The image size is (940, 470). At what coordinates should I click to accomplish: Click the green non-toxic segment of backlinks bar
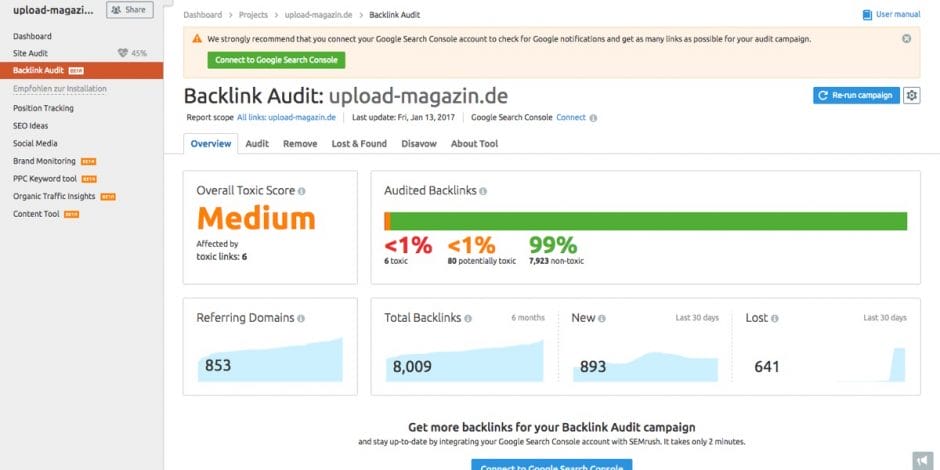[x=648, y=221]
